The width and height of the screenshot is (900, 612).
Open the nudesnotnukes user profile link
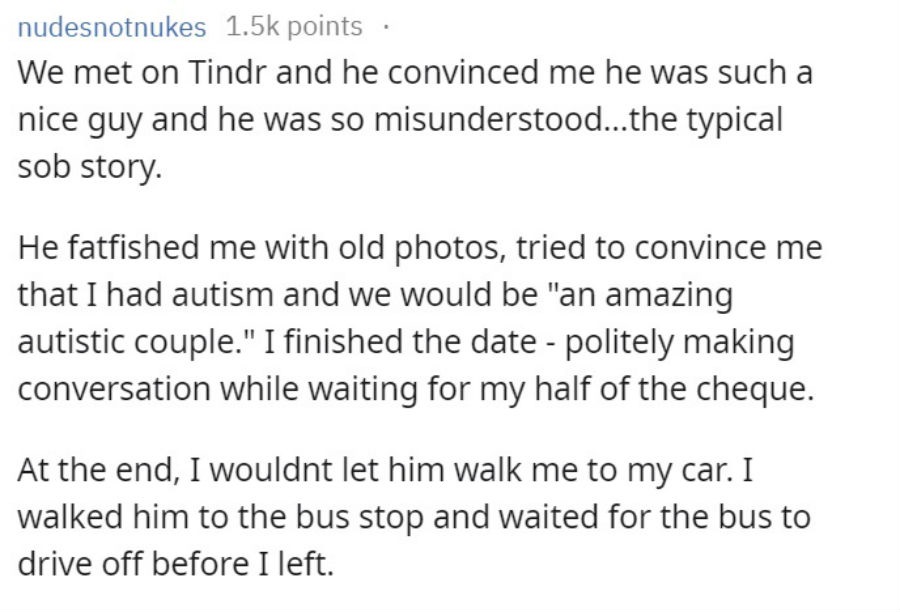click(x=112, y=27)
